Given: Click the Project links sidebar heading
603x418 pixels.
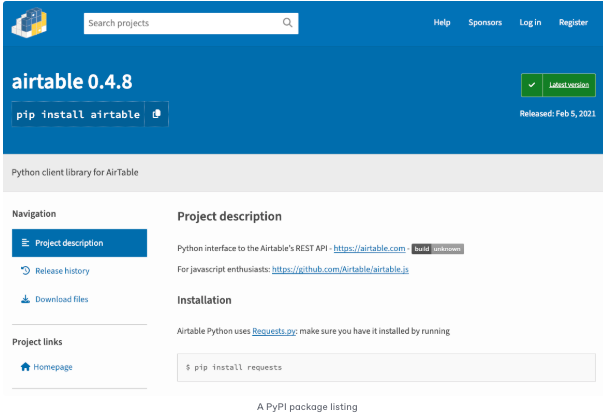Looking at the screenshot, I should pyautogui.click(x=37, y=342).
